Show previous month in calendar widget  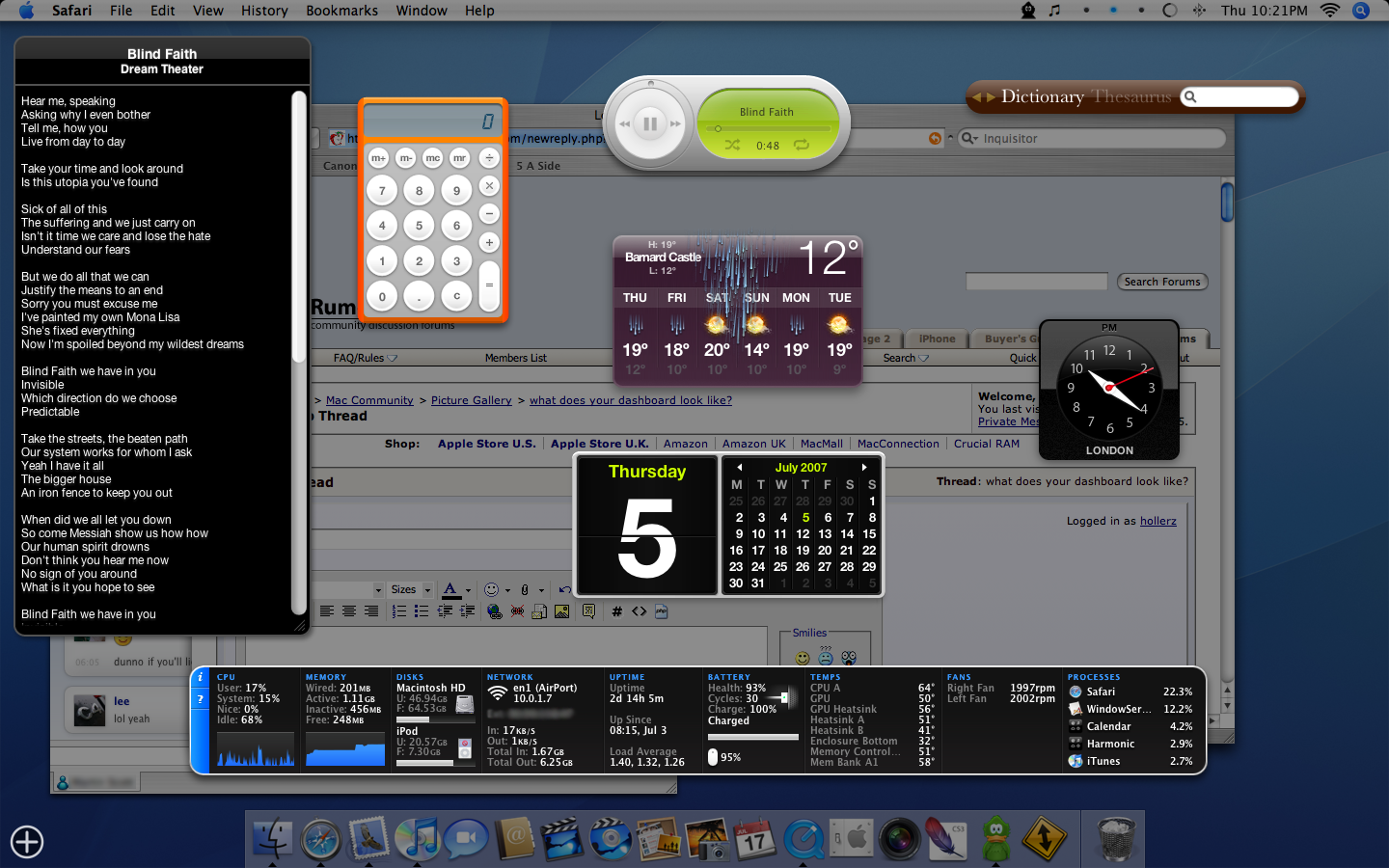tap(740, 467)
